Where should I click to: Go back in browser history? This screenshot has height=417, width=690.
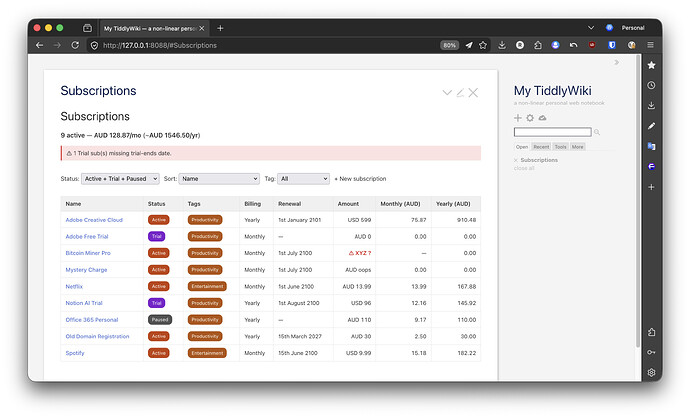[40, 45]
